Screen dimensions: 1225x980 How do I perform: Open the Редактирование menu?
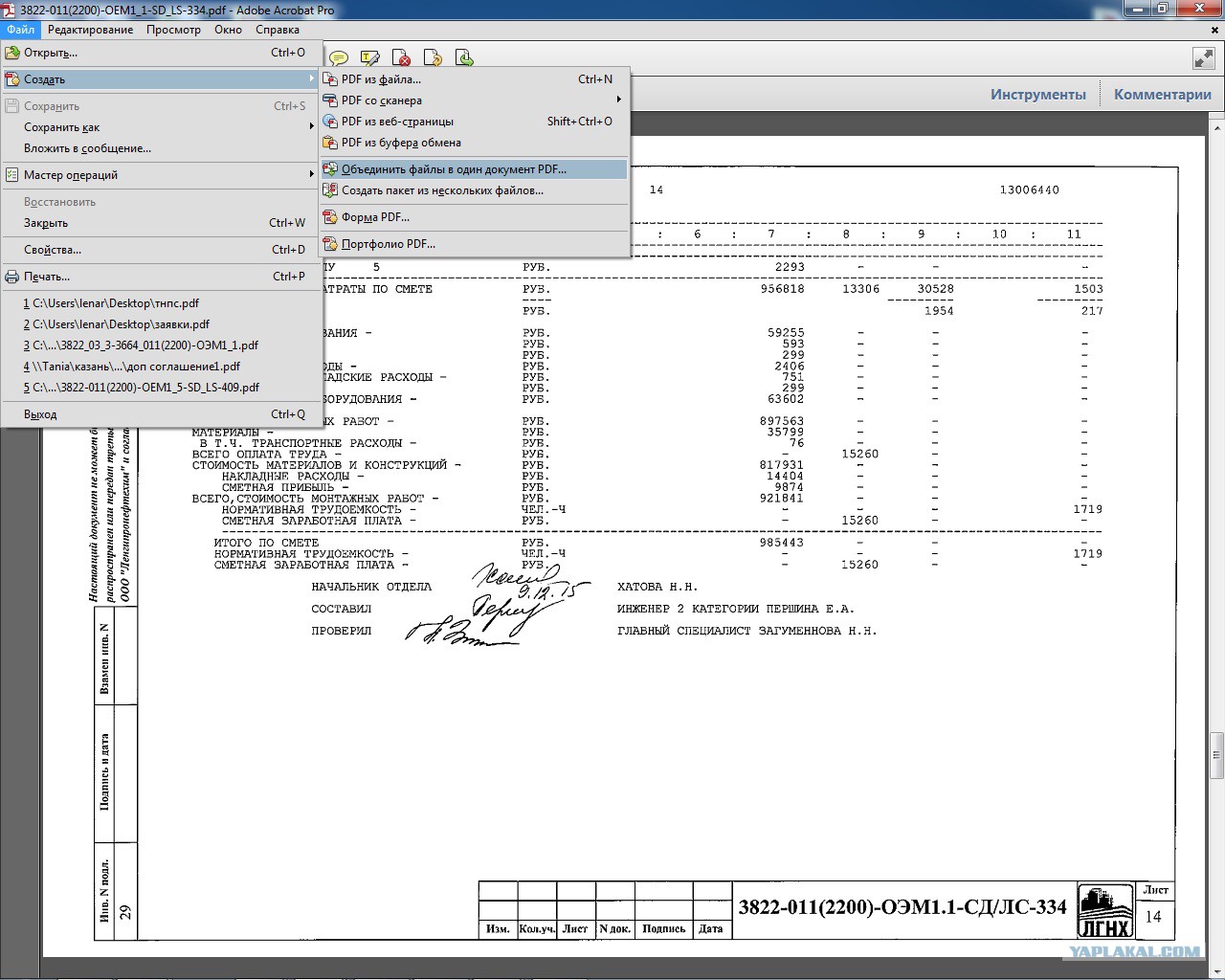(x=90, y=30)
